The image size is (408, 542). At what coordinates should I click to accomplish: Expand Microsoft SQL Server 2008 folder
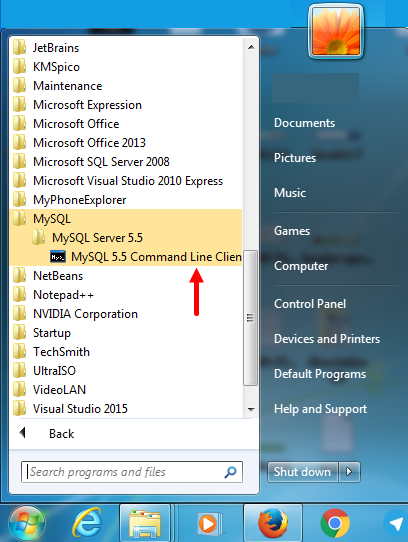pos(126,162)
